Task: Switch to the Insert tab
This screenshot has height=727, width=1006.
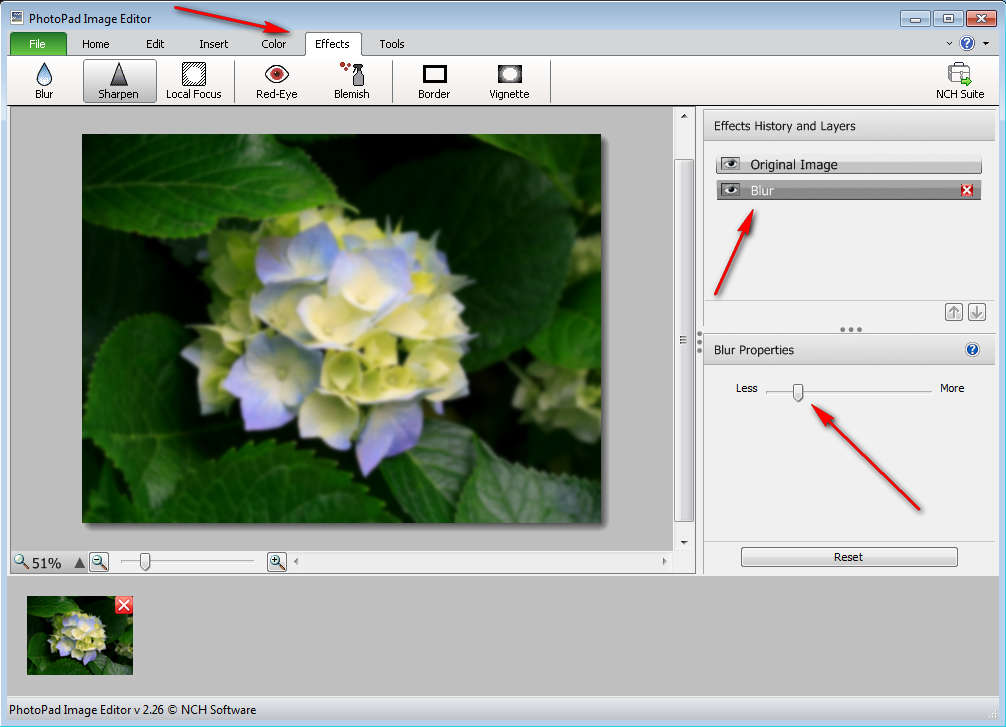Action: 214,44
